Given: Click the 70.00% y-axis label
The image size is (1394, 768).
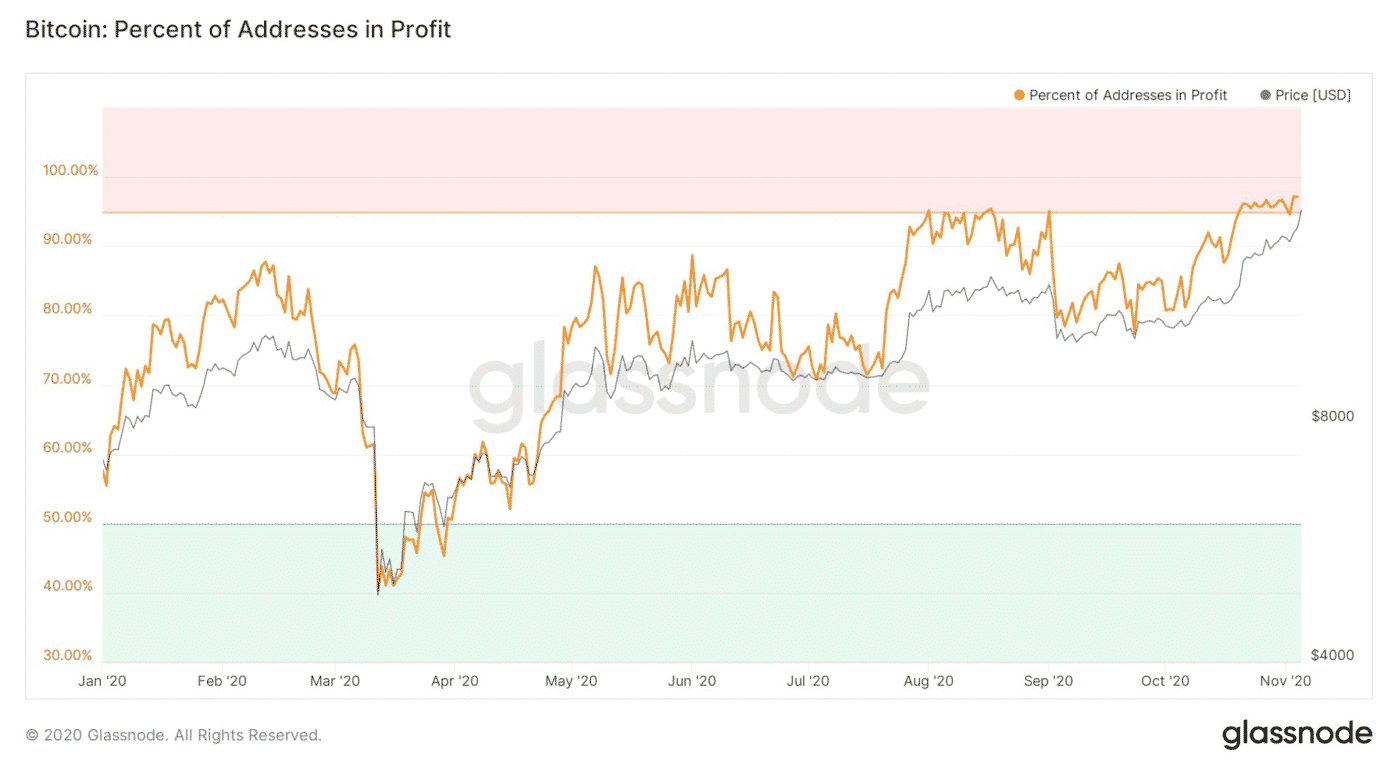Looking at the screenshot, I should pyautogui.click(x=67, y=380).
